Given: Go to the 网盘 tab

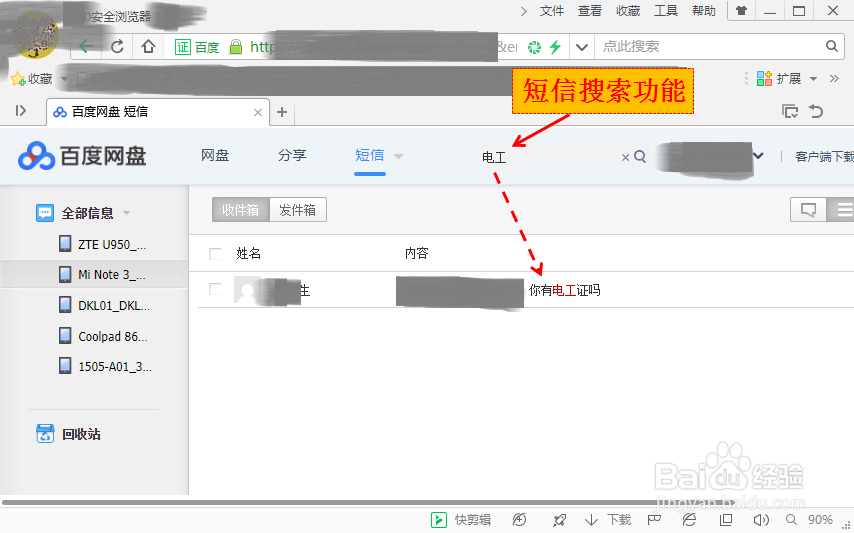Looking at the screenshot, I should [215, 156].
